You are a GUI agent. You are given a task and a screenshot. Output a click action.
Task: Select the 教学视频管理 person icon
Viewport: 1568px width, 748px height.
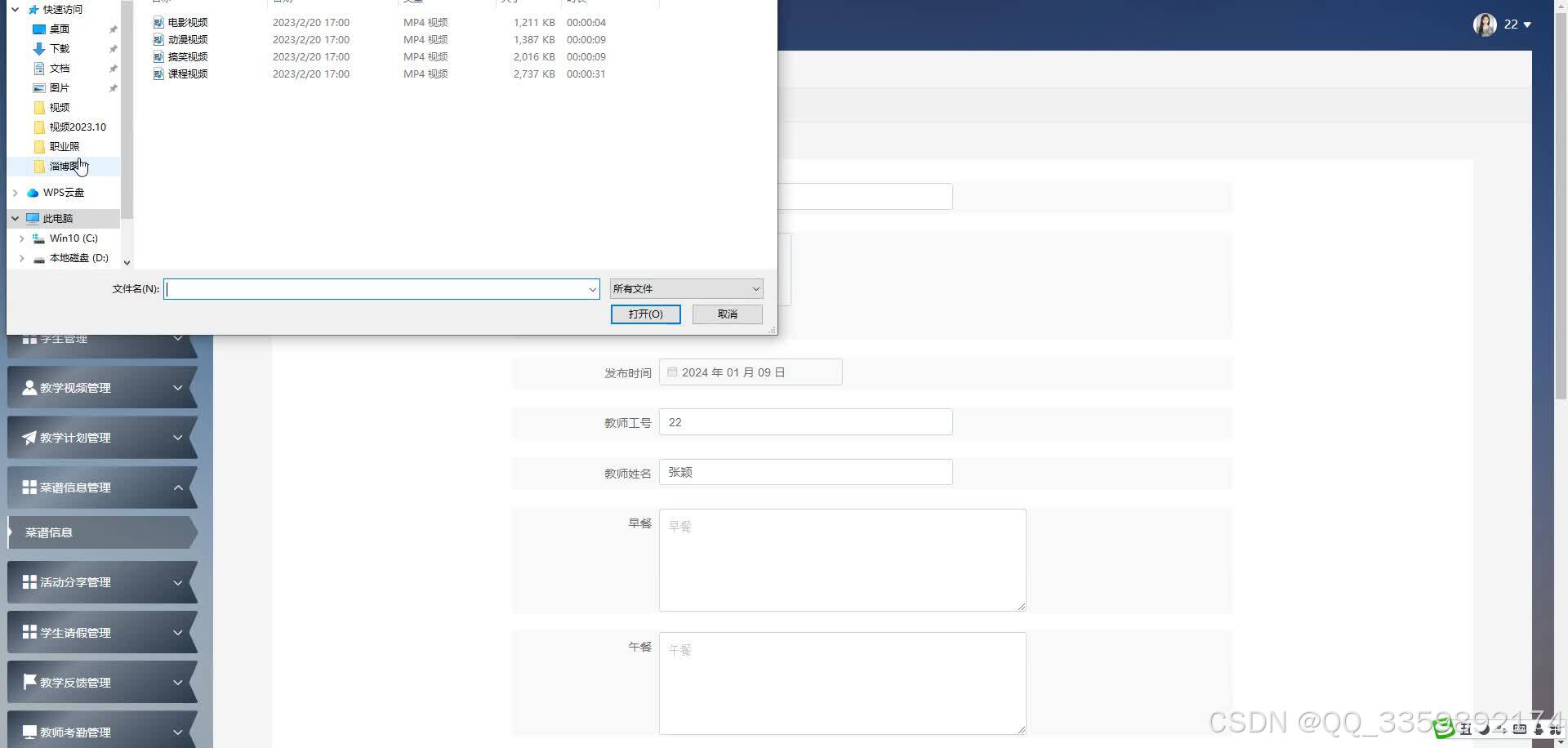[29, 387]
